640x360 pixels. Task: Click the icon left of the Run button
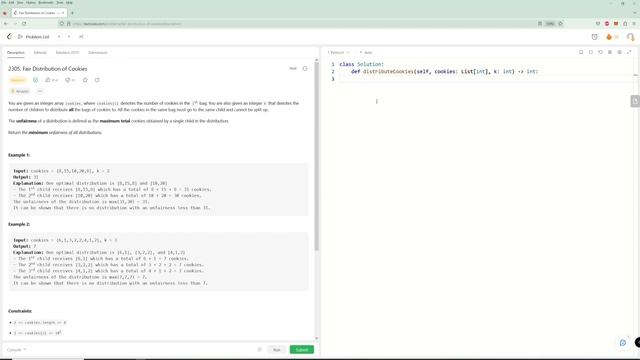coord(259,350)
